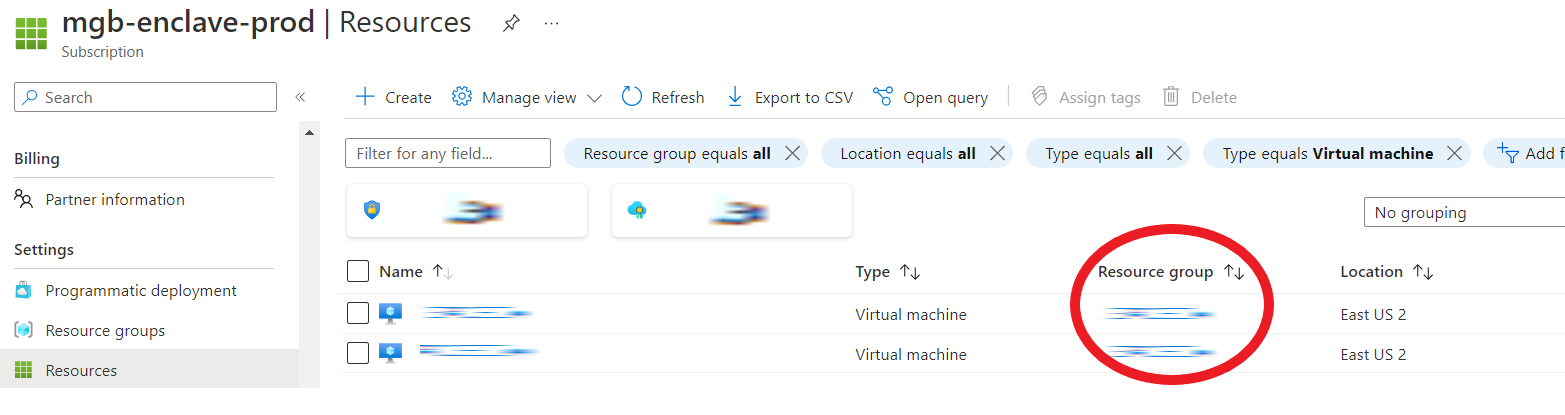Open first row's resource group link
This screenshot has height=415, width=1565.
pyautogui.click(x=1158, y=314)
